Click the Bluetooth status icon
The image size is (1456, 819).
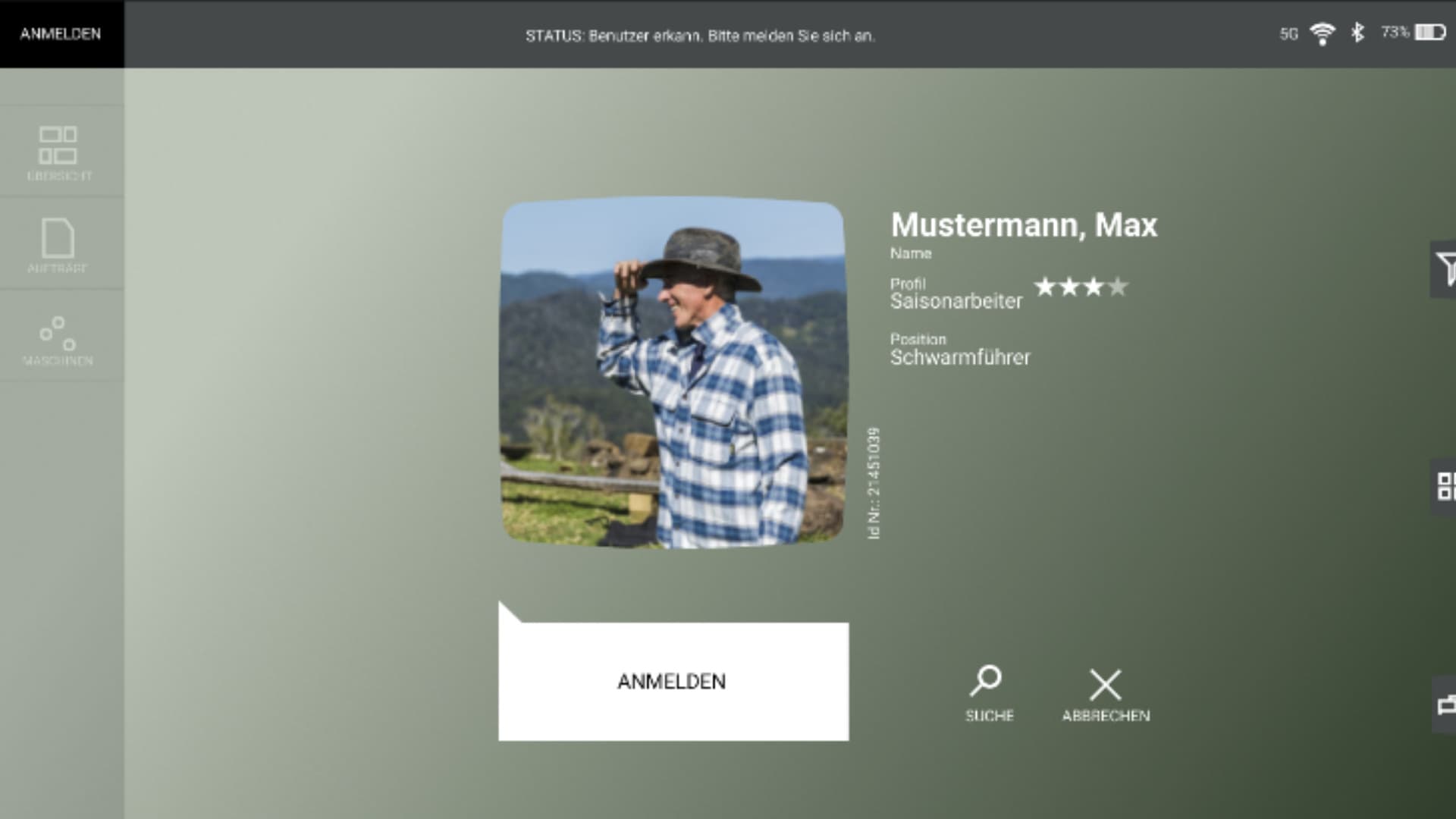coord(1357,33)
